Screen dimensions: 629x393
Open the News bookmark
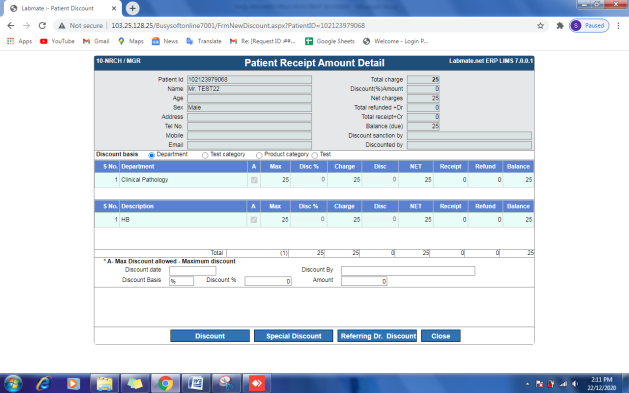point(165,41)
